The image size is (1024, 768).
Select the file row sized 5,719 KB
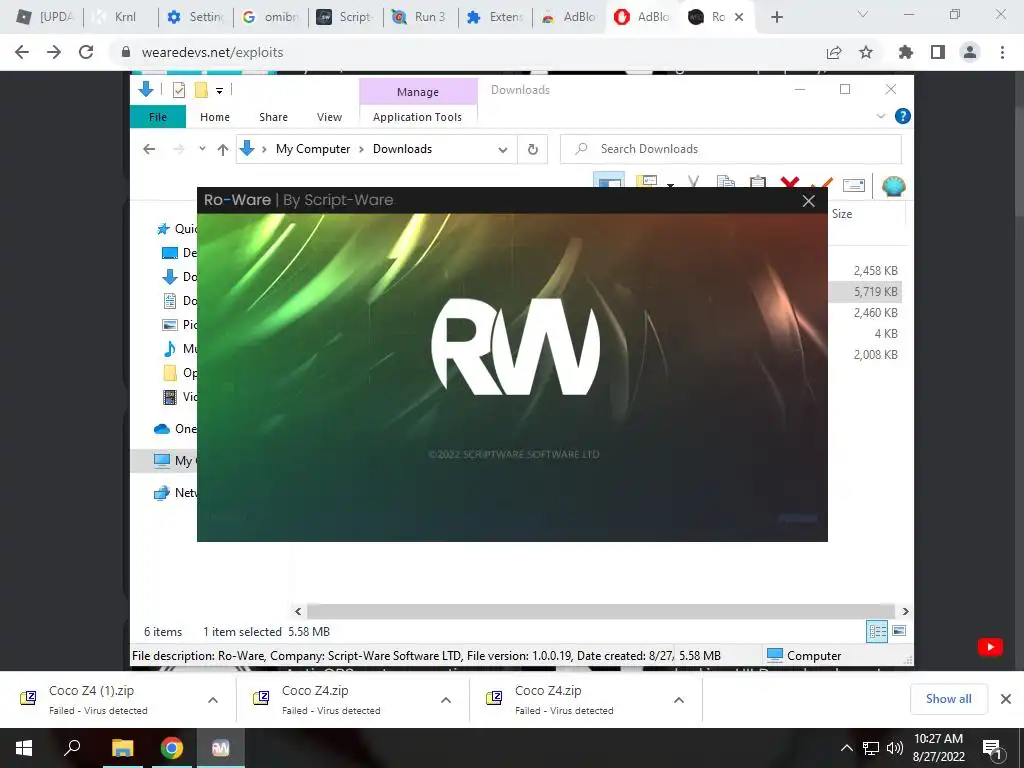865,291
